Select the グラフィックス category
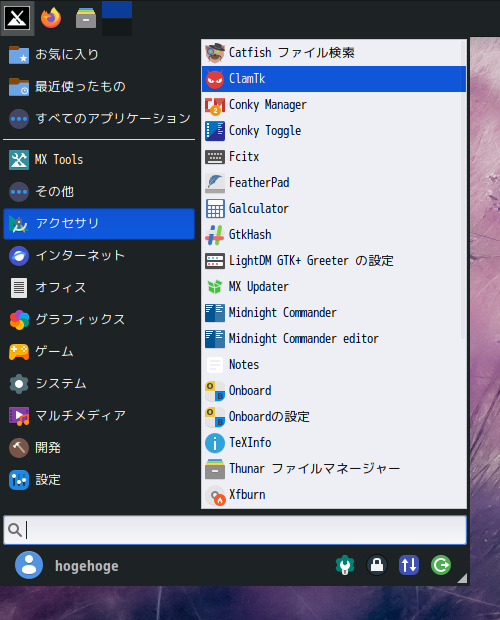 tap(99, 320)
